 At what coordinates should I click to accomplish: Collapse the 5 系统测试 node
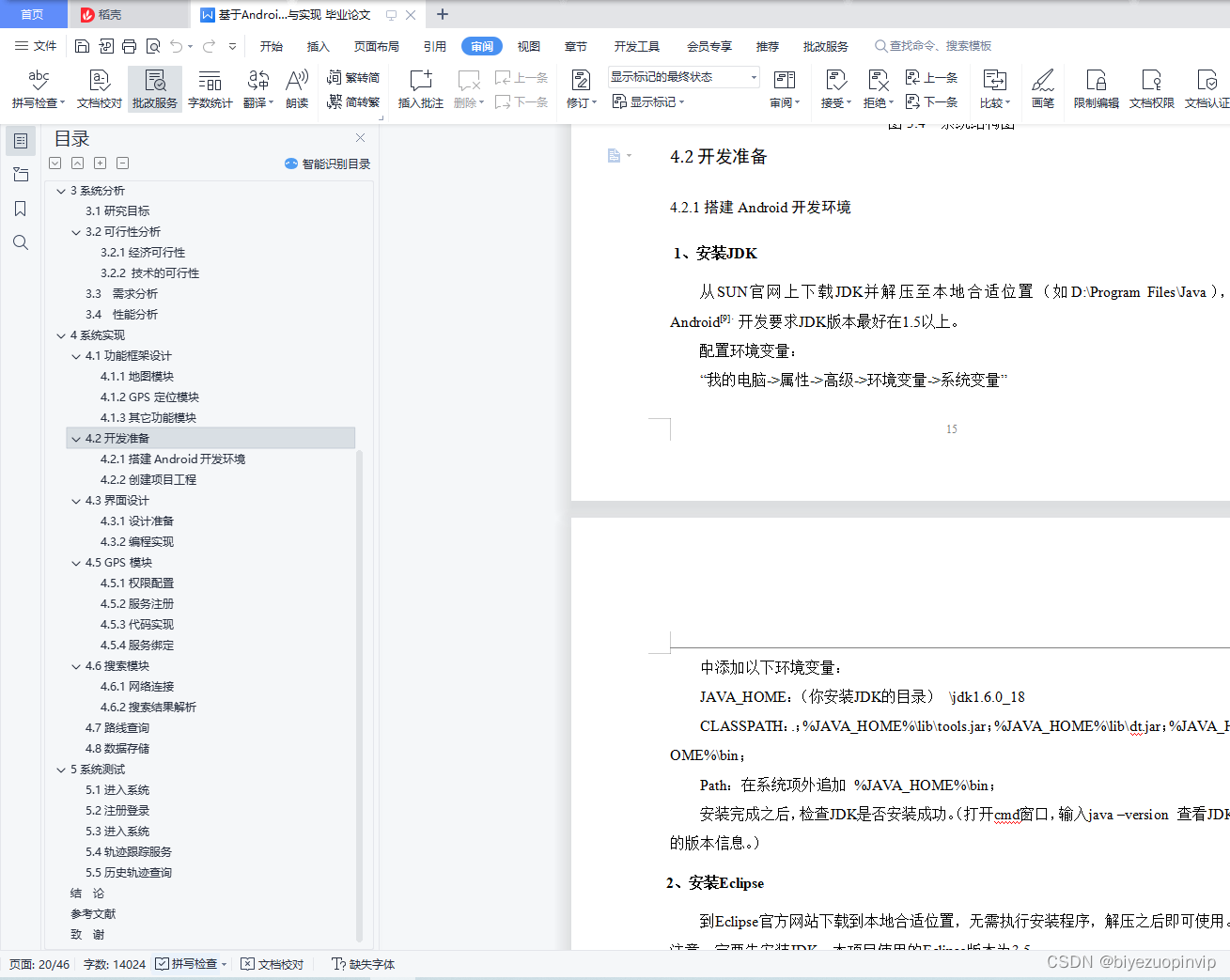(x=61, y=770)
